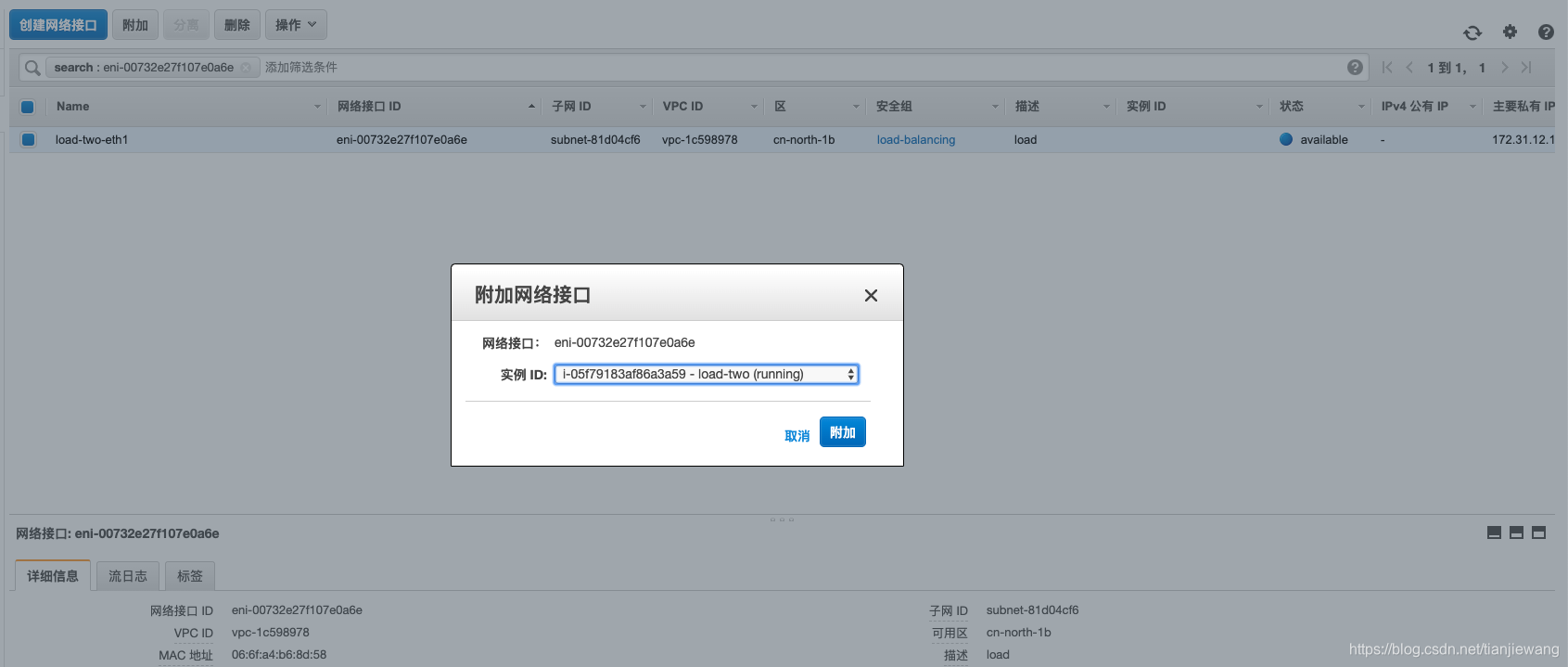Set details pane to half-height layout
The width and height of the screenshot is (1568, 667).
click(1516, 532)
